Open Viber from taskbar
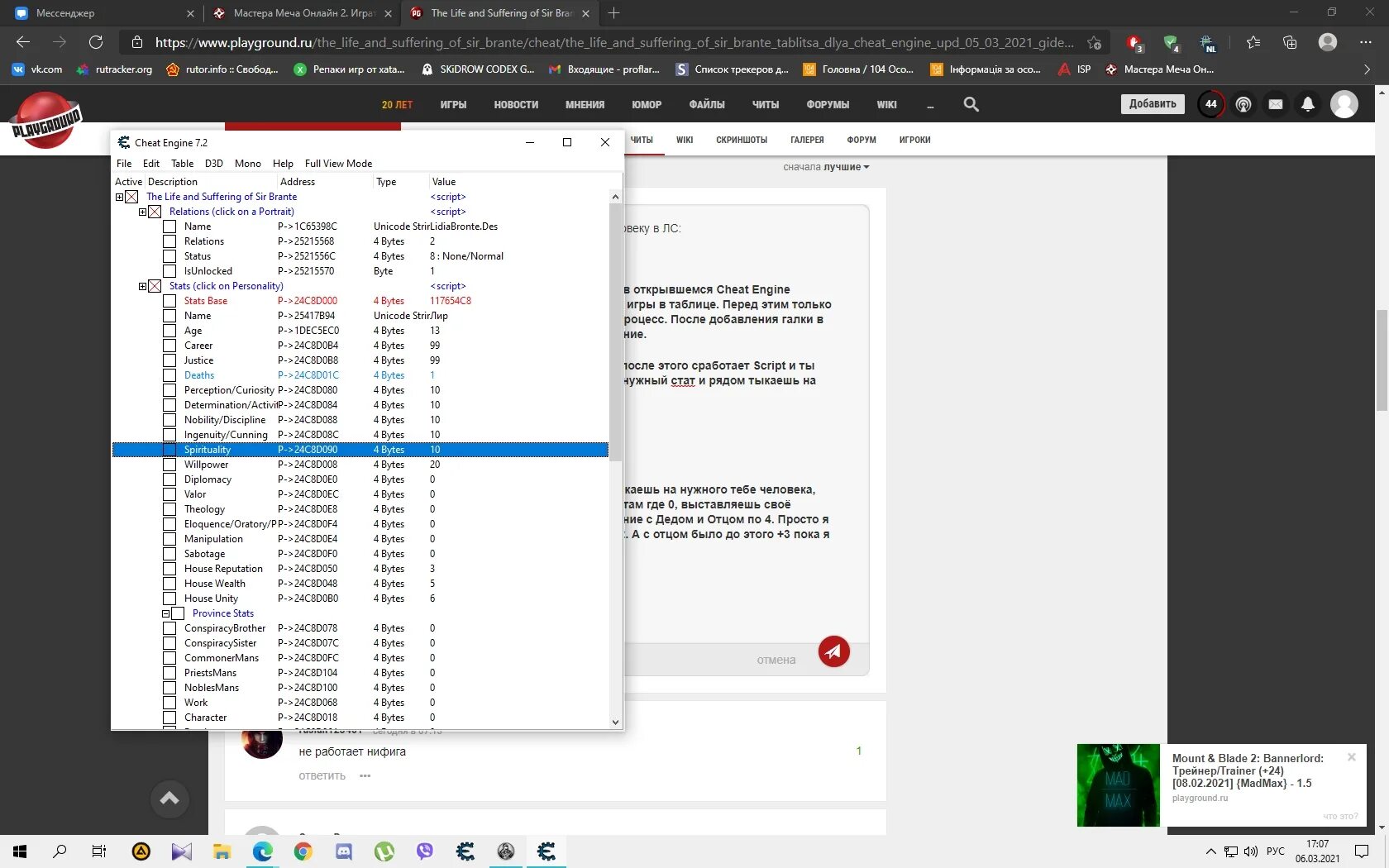 [x=424, y=851]
